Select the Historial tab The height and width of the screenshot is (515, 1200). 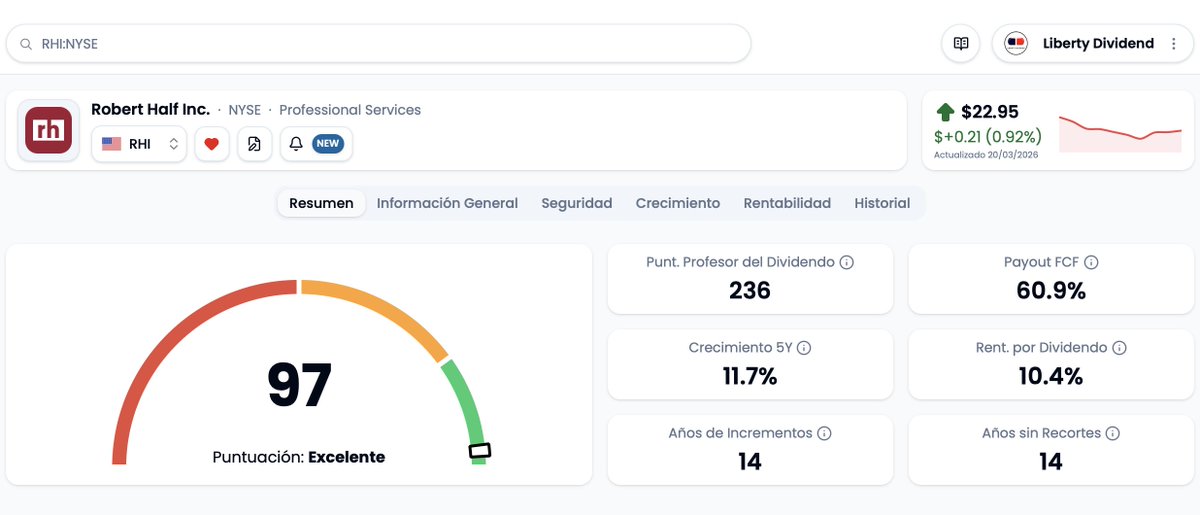882,203
